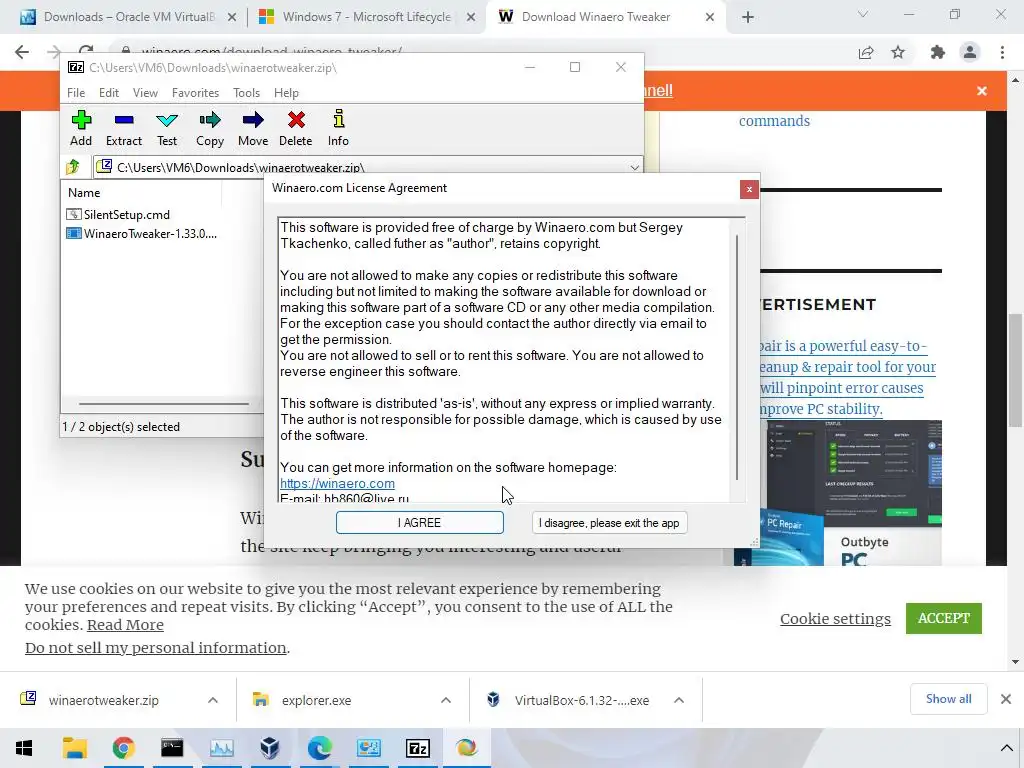
Task: Open the Chrome three-dot menu
Action: coord(1002,52)
